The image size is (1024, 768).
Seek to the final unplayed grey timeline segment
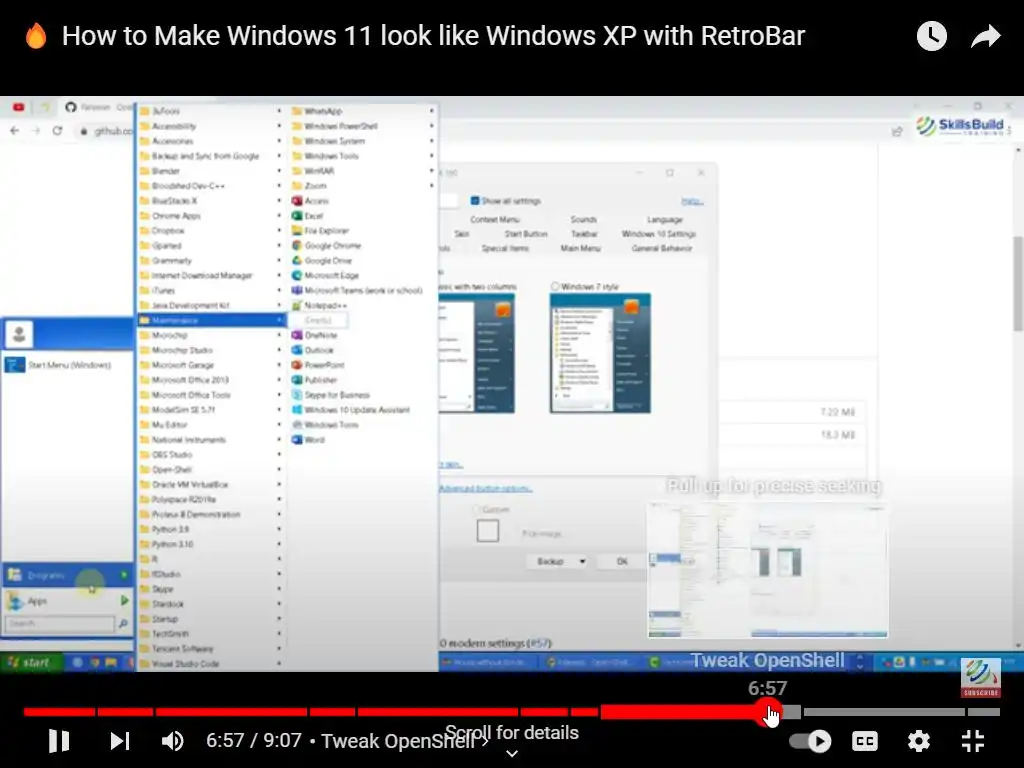(x=984, y=712)
